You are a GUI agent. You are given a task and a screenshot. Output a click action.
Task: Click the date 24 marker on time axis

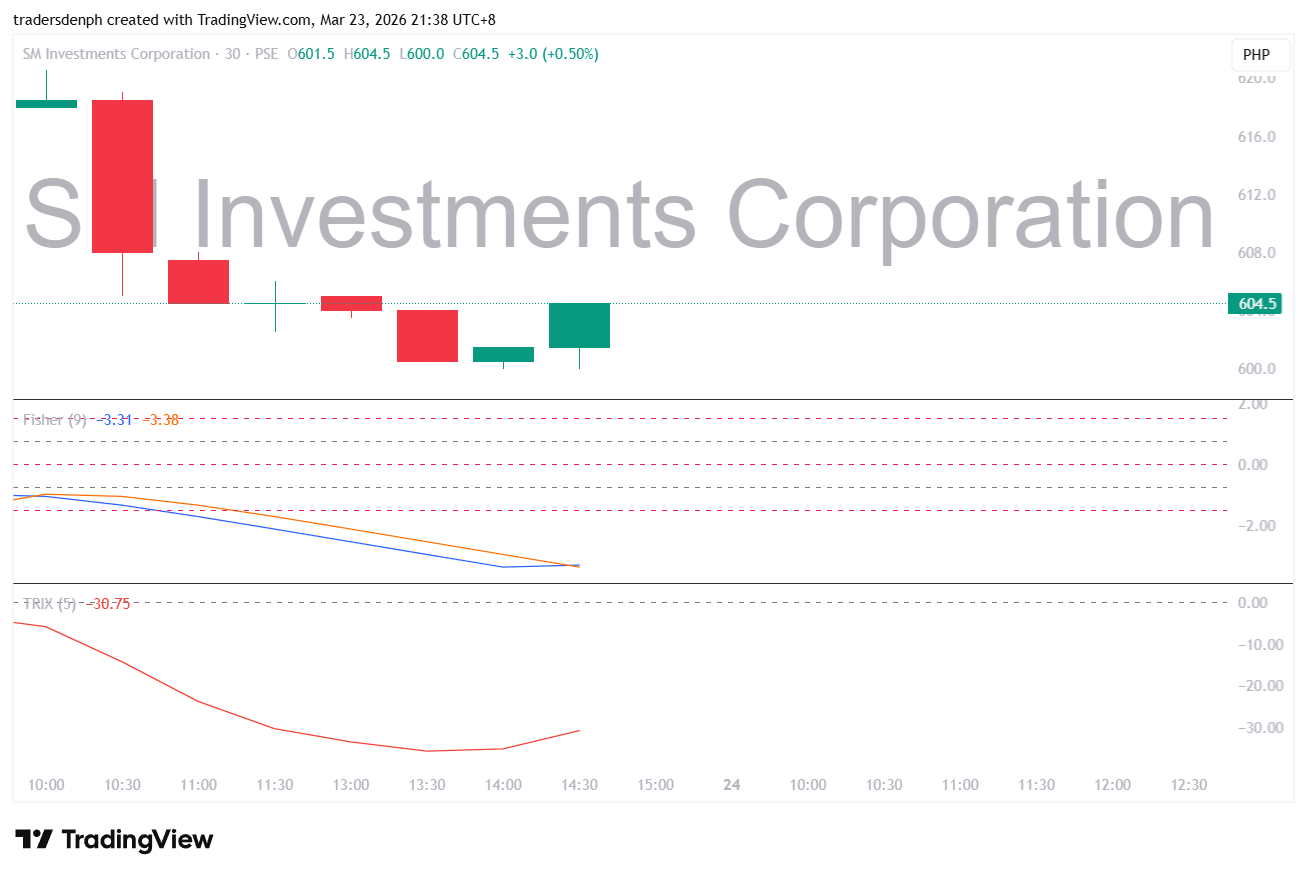click(x=731, y=785)
